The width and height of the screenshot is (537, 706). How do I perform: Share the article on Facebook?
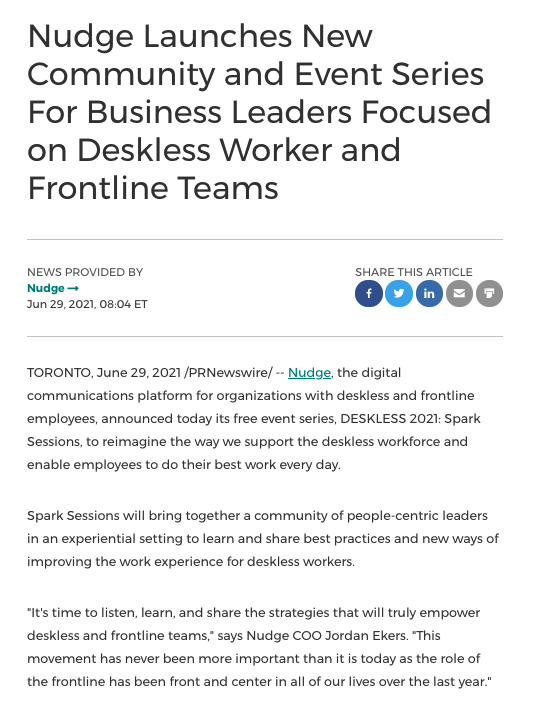369,294
